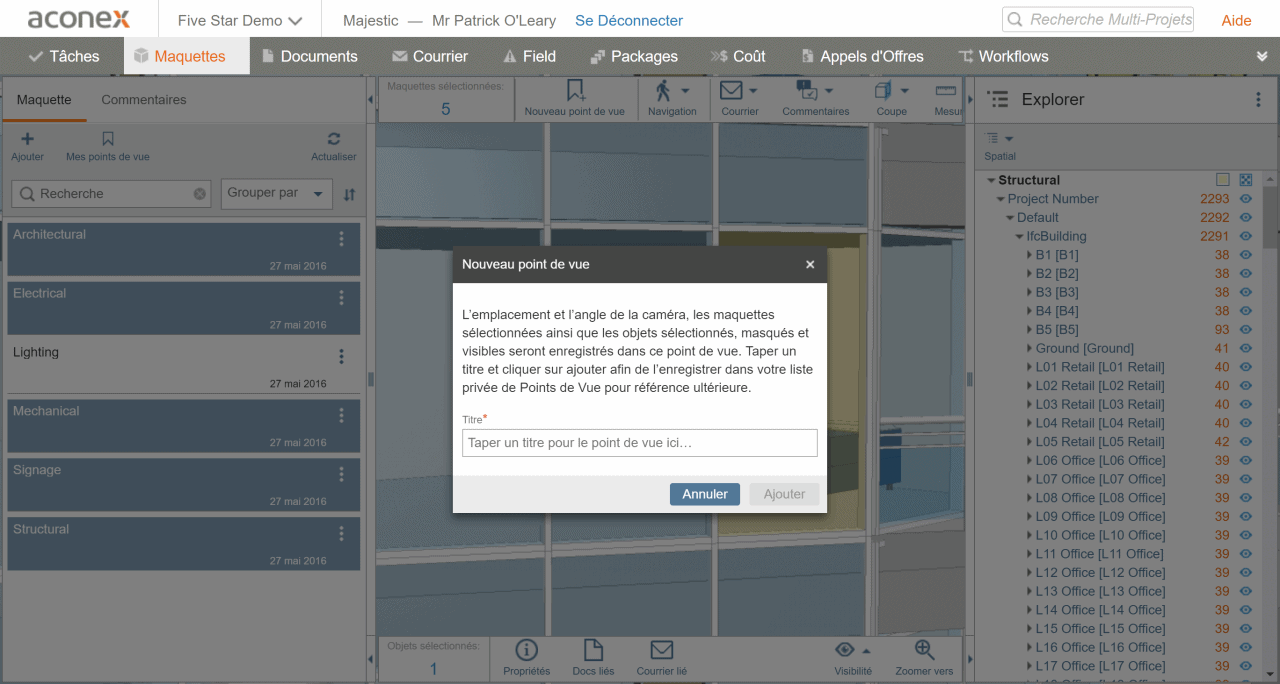Open the Commentaires tool in the viewer toolbar

pos(816,99)
